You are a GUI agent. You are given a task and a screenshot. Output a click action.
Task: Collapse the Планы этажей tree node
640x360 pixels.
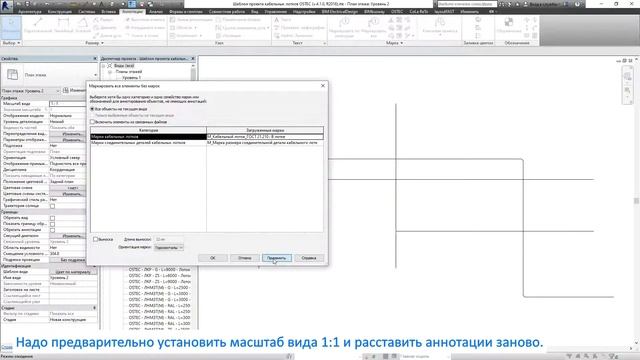110,71
